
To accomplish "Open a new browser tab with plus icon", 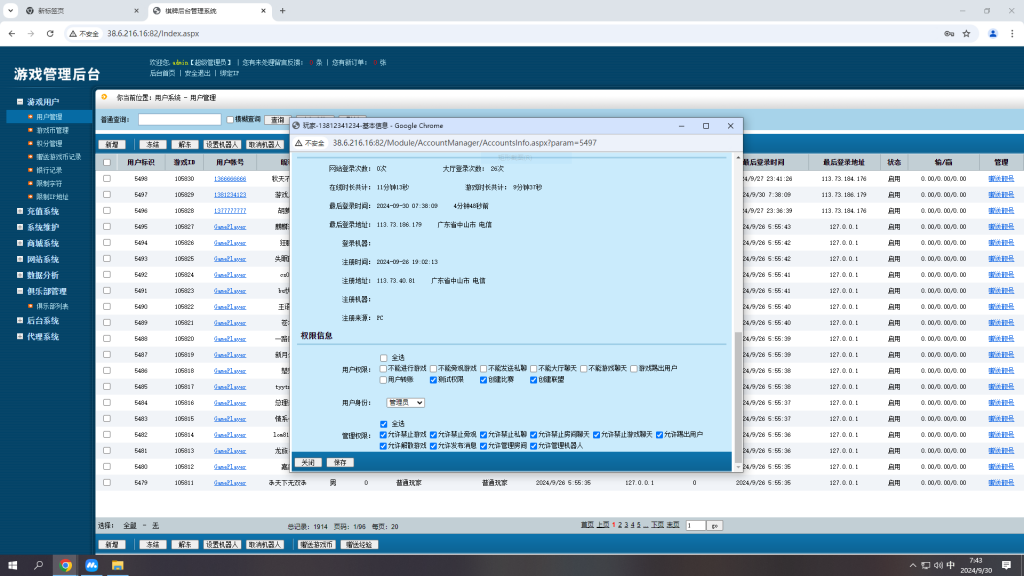I will pos(283,11).
